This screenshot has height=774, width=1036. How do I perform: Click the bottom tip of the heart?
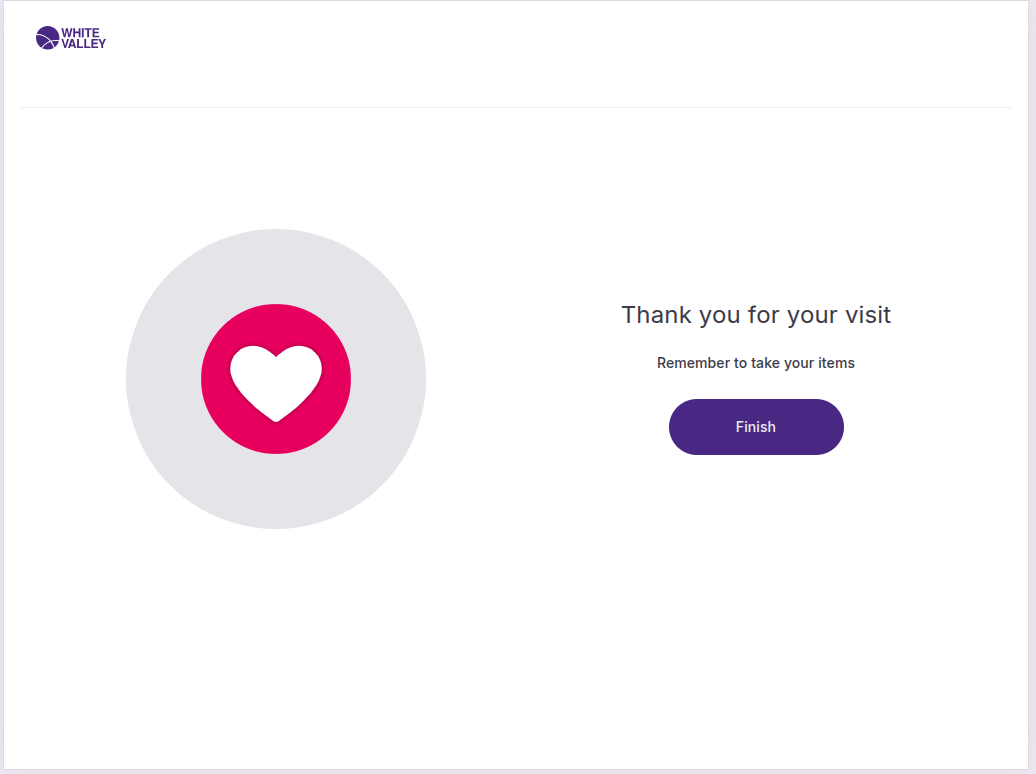click(276, 417)
